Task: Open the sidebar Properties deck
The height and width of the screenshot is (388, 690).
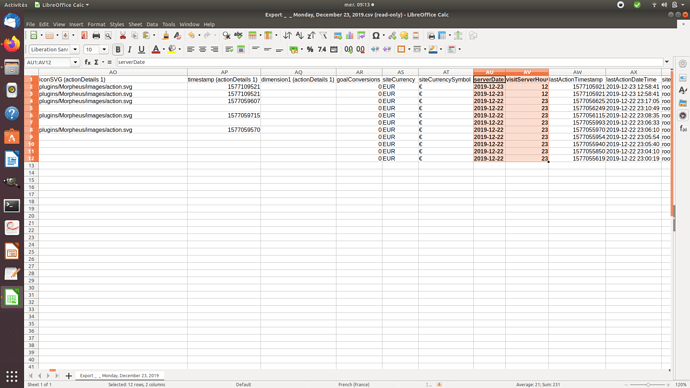Action: [683, 77]
